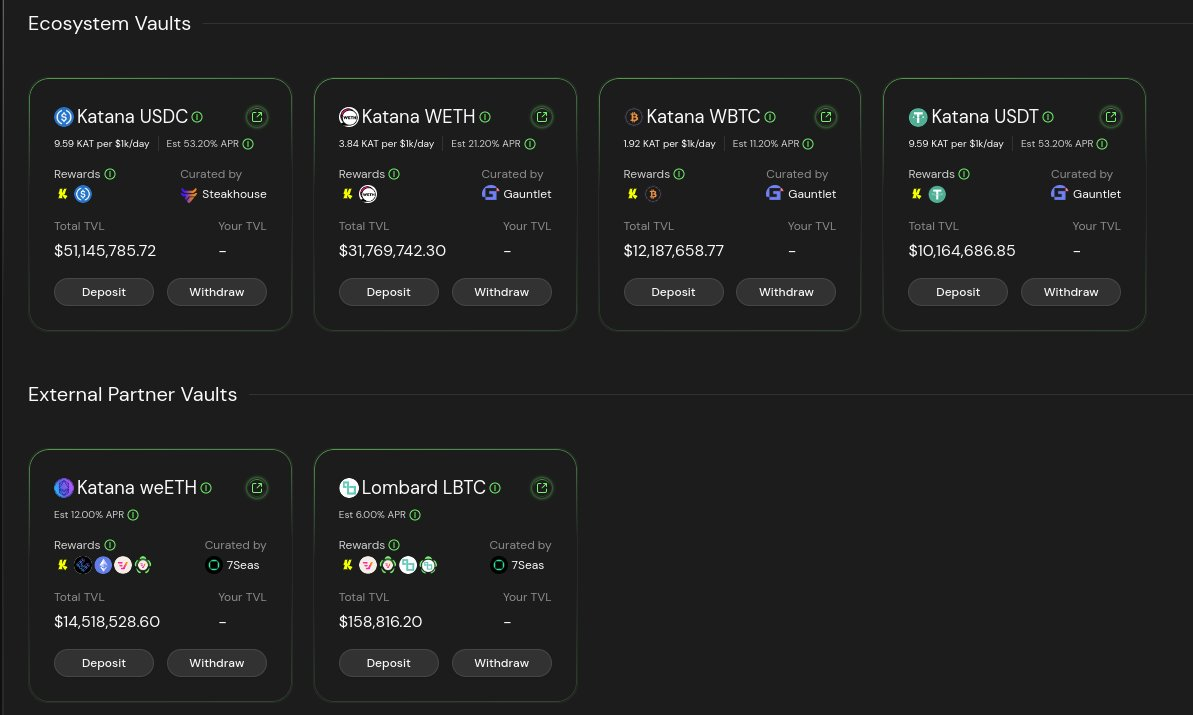
Task: Click Withdraw on Katana USDT vault
Action: 1070,292
